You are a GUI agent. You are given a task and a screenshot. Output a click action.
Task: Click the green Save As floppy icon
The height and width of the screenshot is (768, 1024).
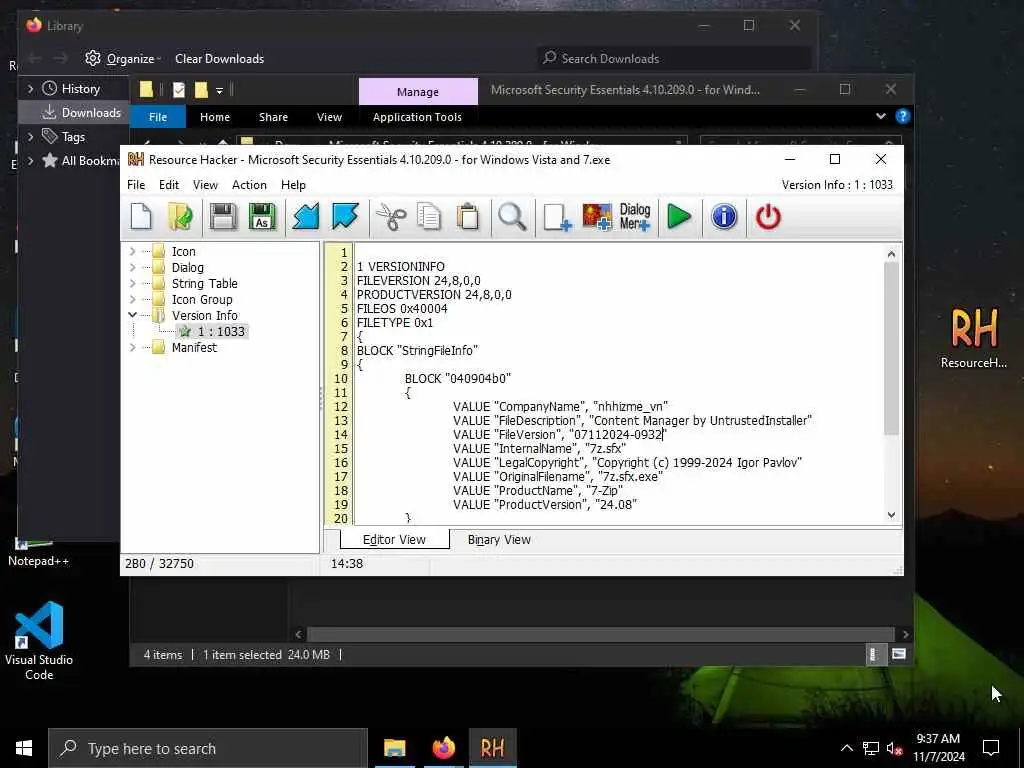(x=263, y=217)
